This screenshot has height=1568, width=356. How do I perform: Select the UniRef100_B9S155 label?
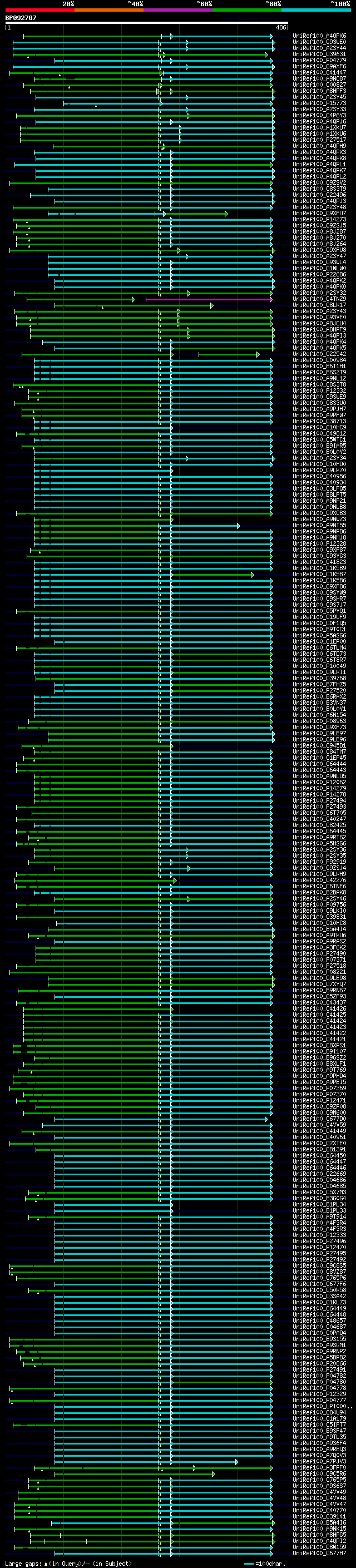coord(319,1339)
